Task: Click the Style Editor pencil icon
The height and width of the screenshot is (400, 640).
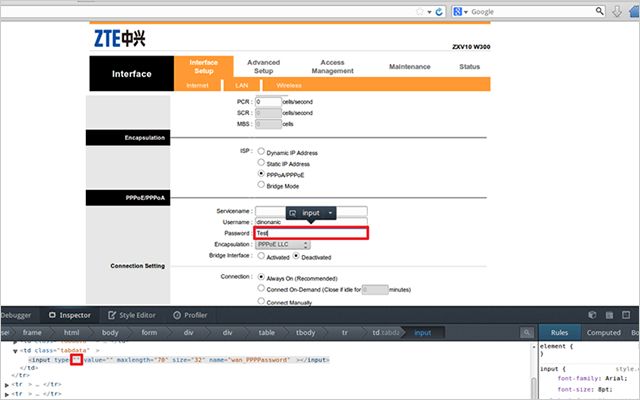Action: [112, 315]
